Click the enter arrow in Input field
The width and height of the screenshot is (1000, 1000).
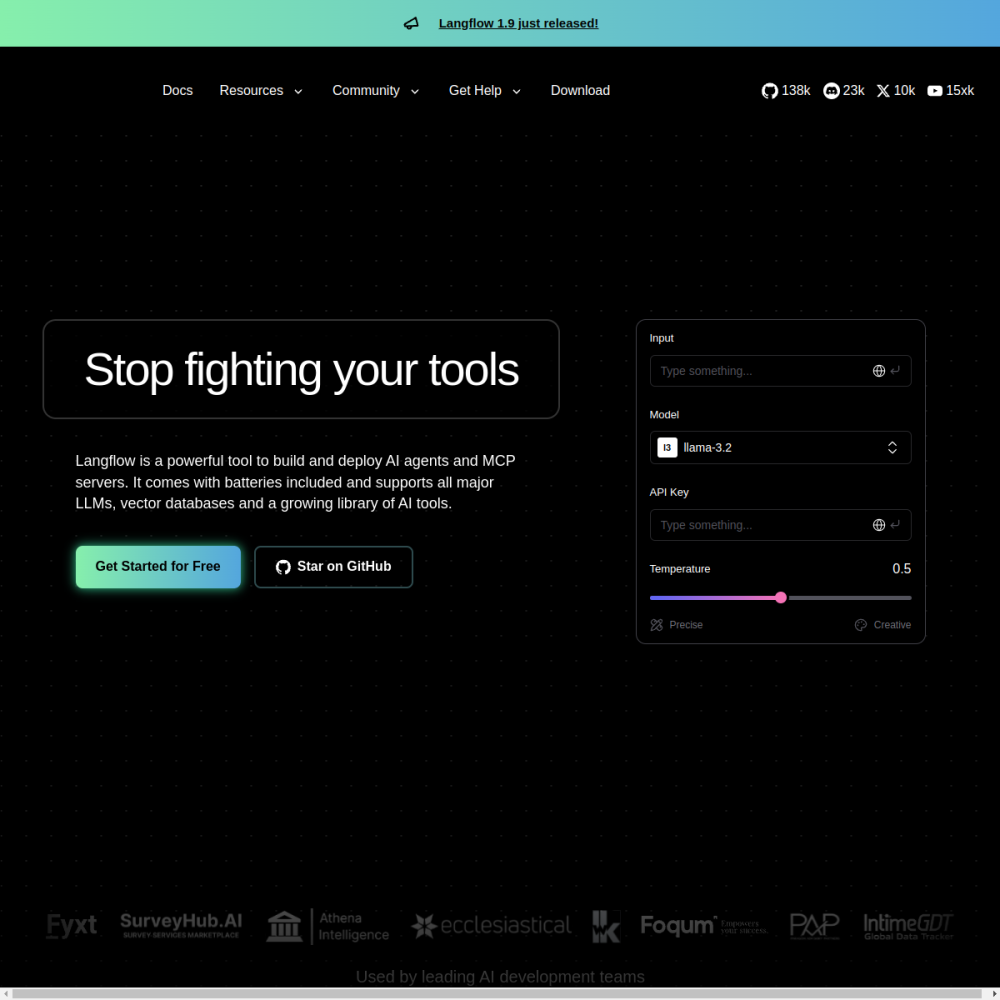(x=895, y=370)
